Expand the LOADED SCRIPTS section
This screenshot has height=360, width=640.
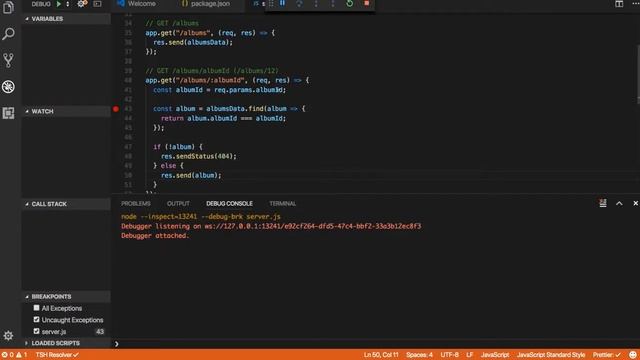[x=66, y=343]
